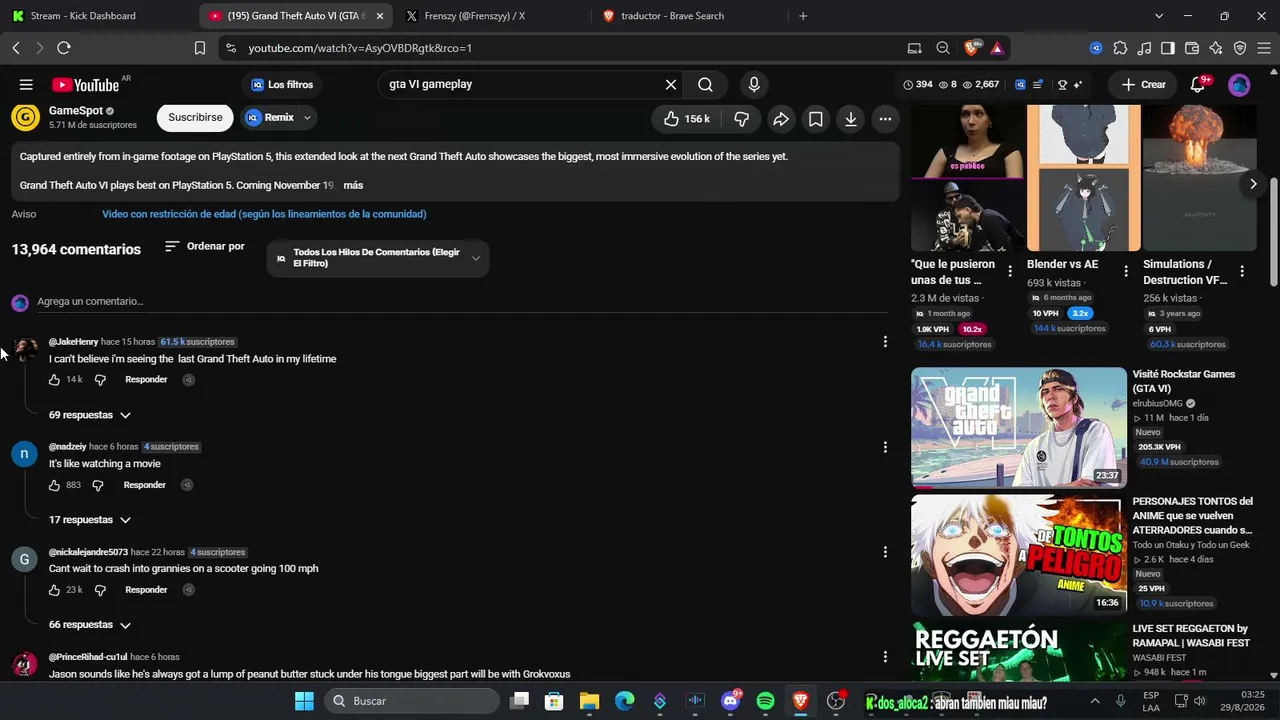Share the video with the arrow icon
The height and width of the screenshot is (720, 1280).
(x=781, y=119)
